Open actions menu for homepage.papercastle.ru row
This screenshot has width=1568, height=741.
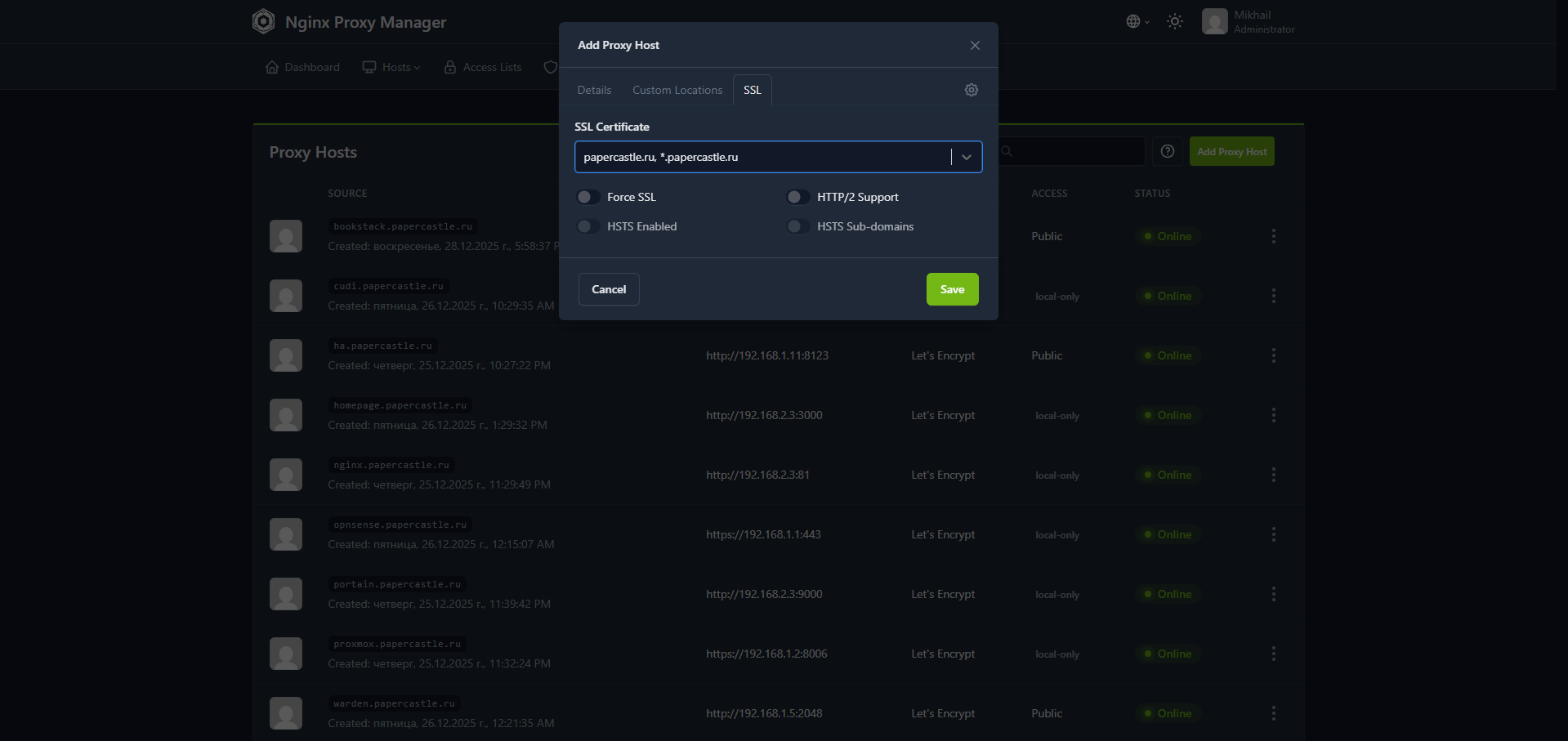click(x=1273, y=415)
